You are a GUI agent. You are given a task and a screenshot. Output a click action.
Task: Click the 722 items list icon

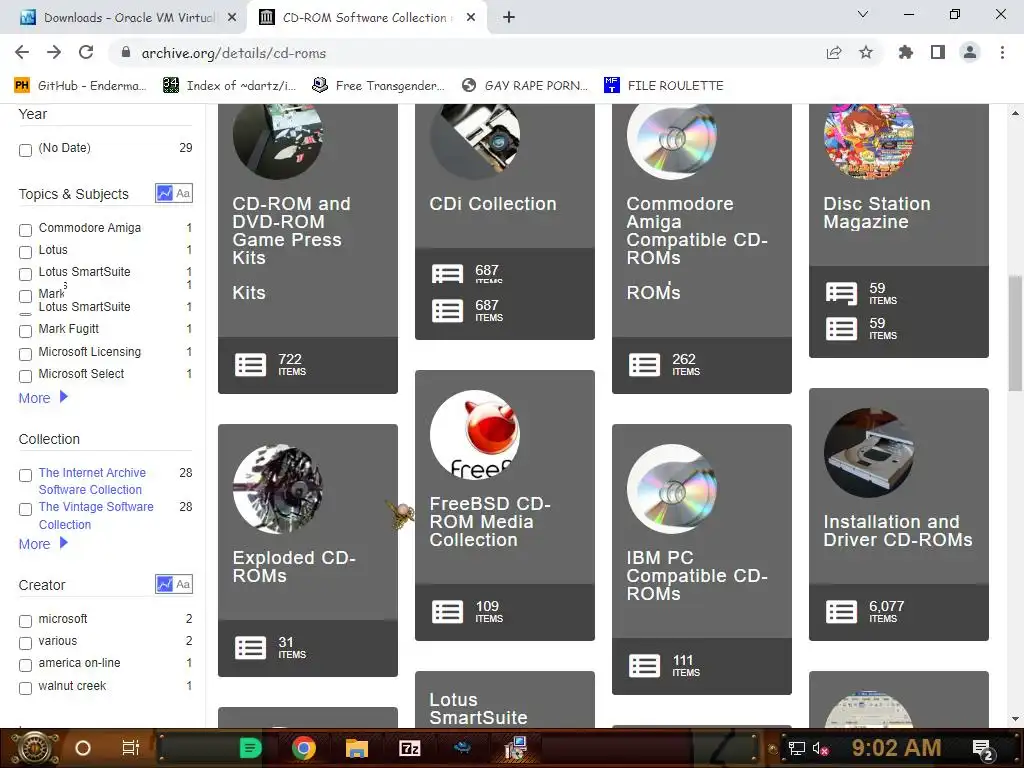[x=250, y=364]
